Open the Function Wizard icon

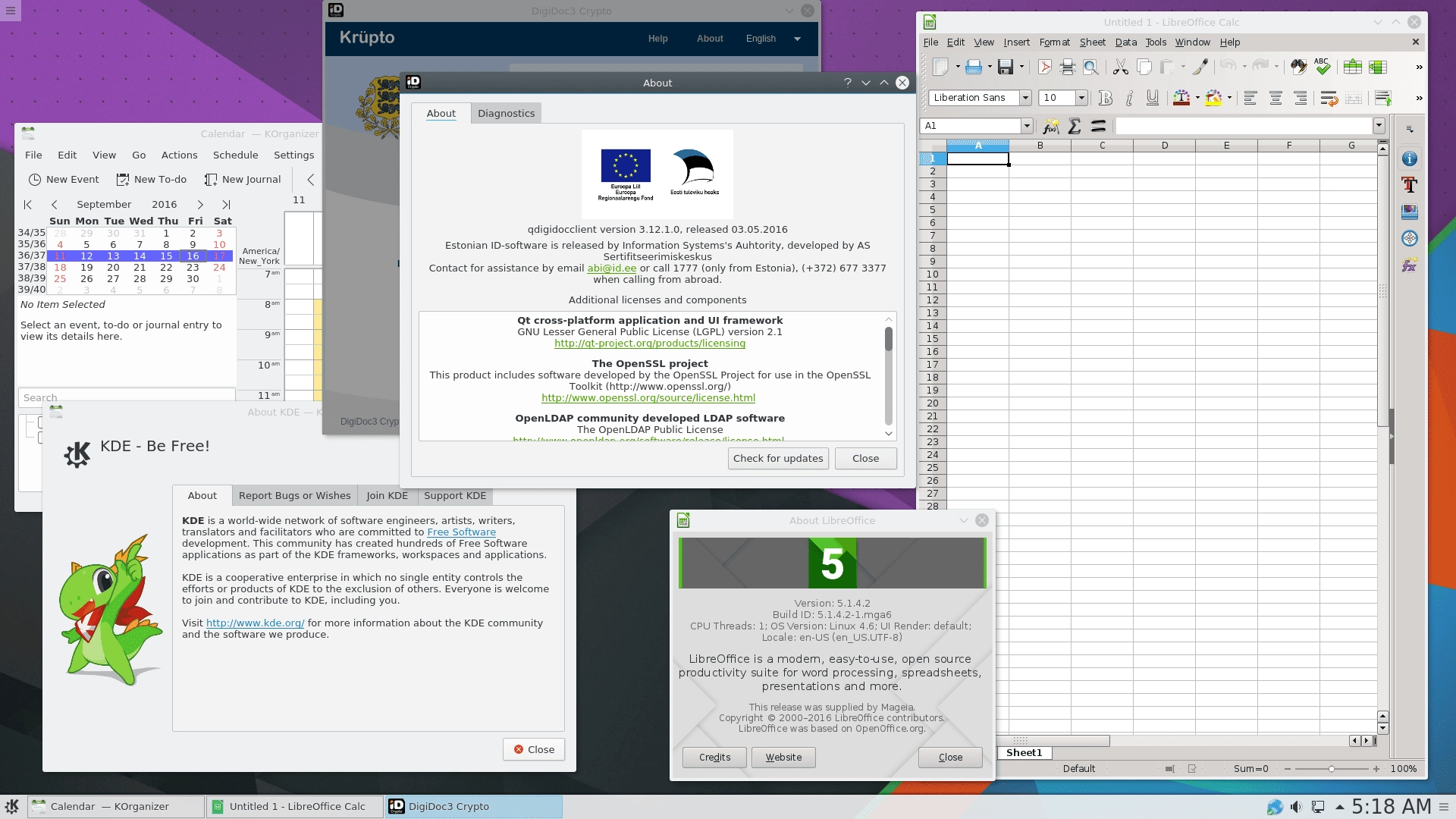point(1051,126)
